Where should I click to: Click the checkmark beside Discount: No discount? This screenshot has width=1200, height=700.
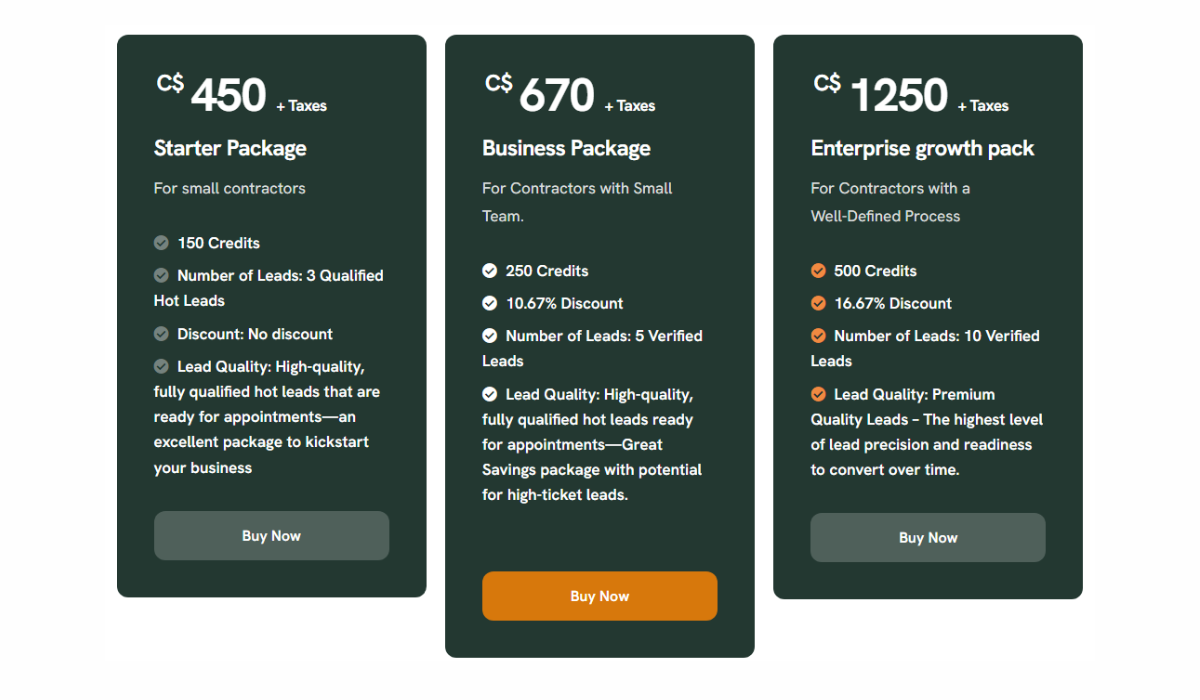coord(161,333)
